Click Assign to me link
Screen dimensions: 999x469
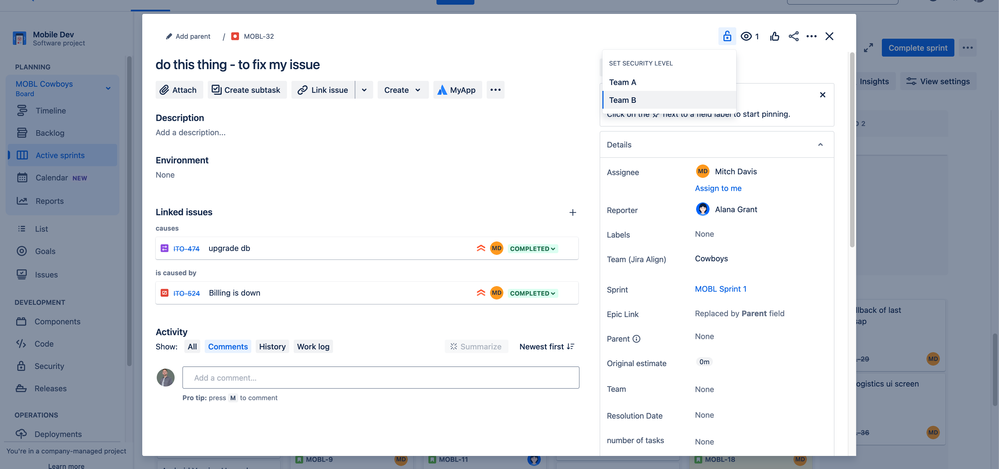(718, 188)
